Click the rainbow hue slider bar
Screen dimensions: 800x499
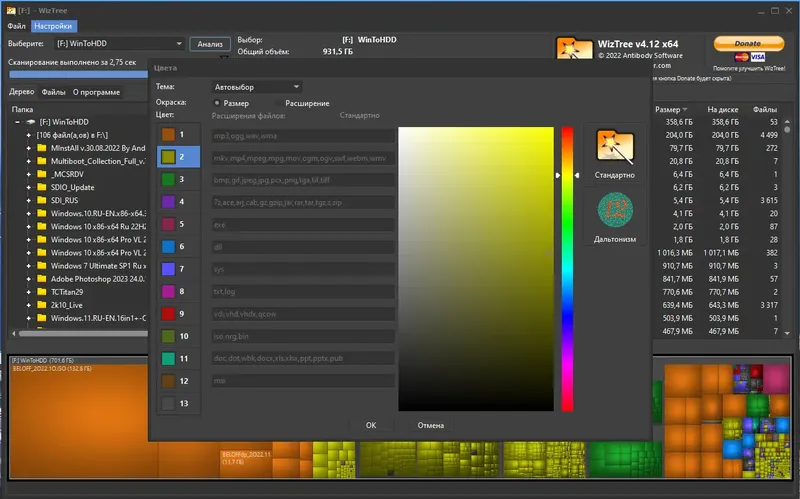pyautogui.click(x=567, y=269)
